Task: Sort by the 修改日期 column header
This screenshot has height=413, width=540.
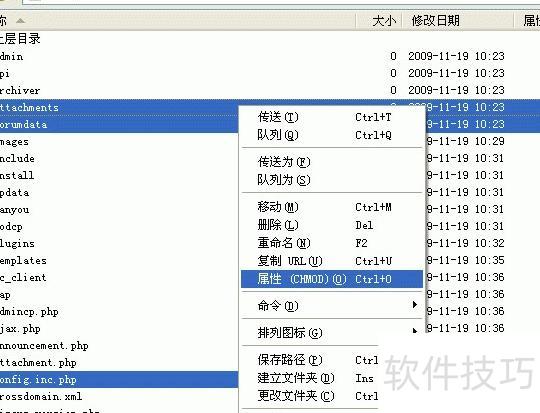Action: pyautogui.click(x=458, y=21)
